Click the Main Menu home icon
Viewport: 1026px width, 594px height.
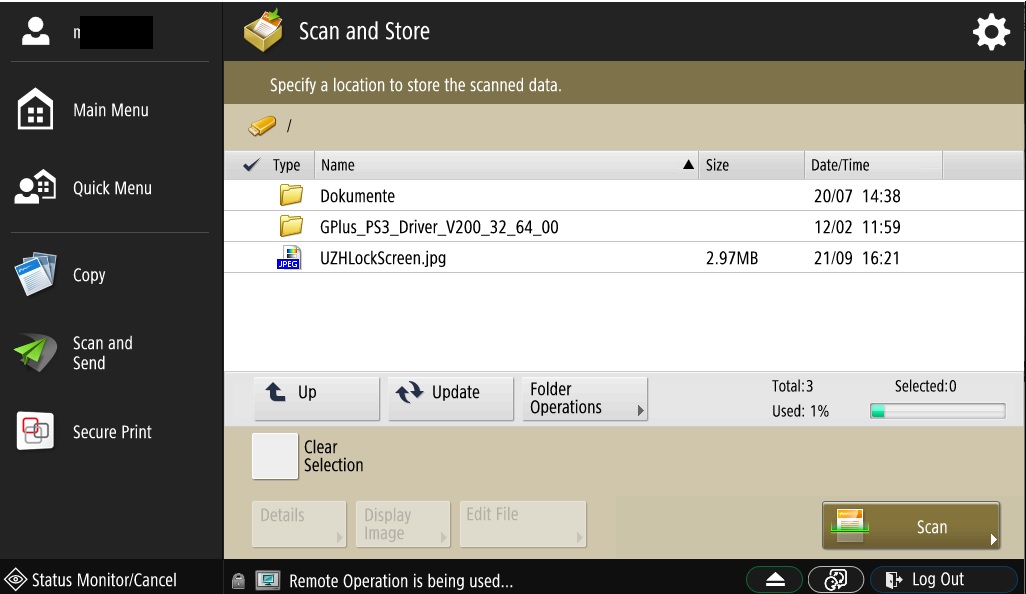click(36, 110)
